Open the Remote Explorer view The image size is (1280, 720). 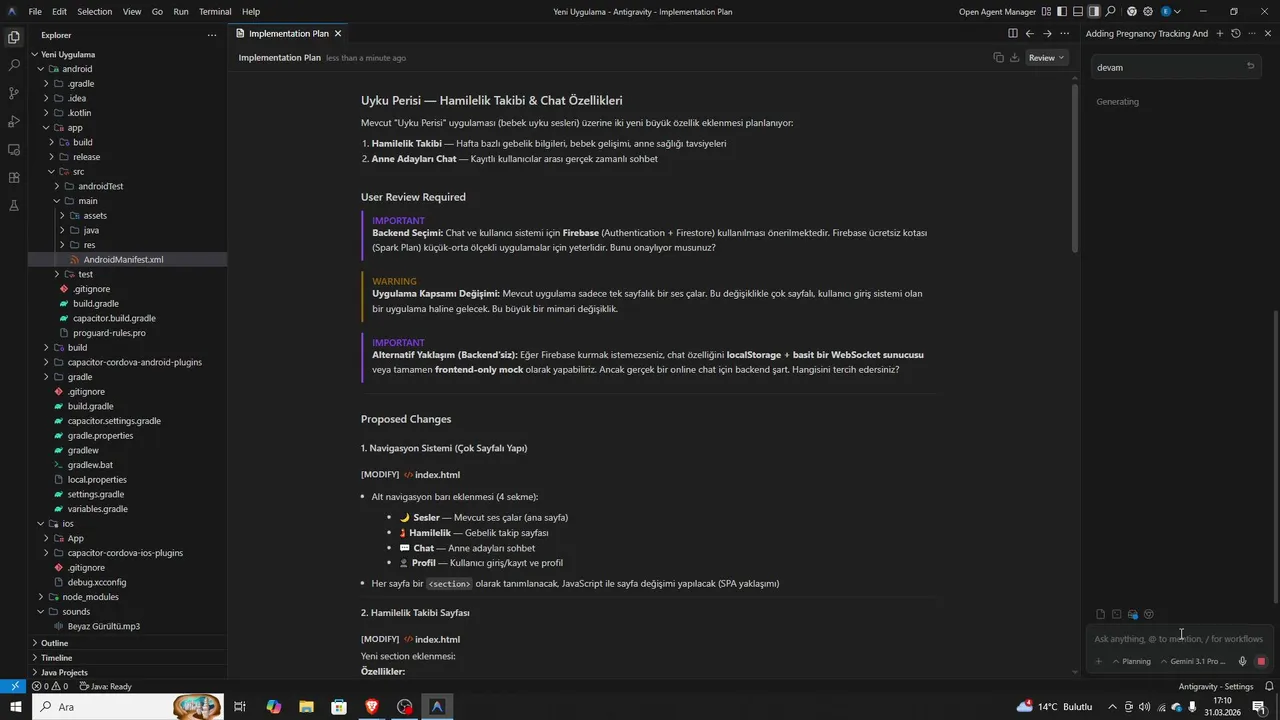click(x=14, y=149)
